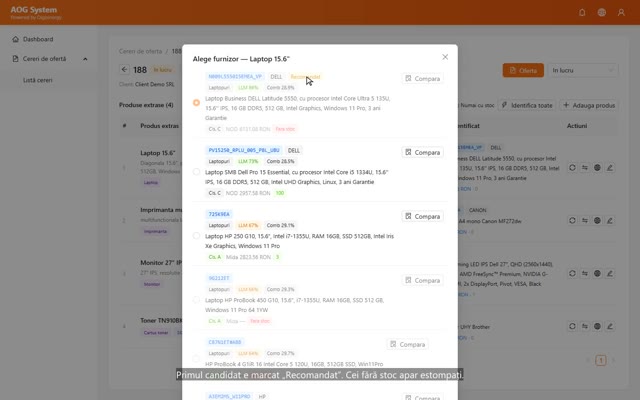
Task: Close the Alege furnizor dialog
Action: click(445, 57)
